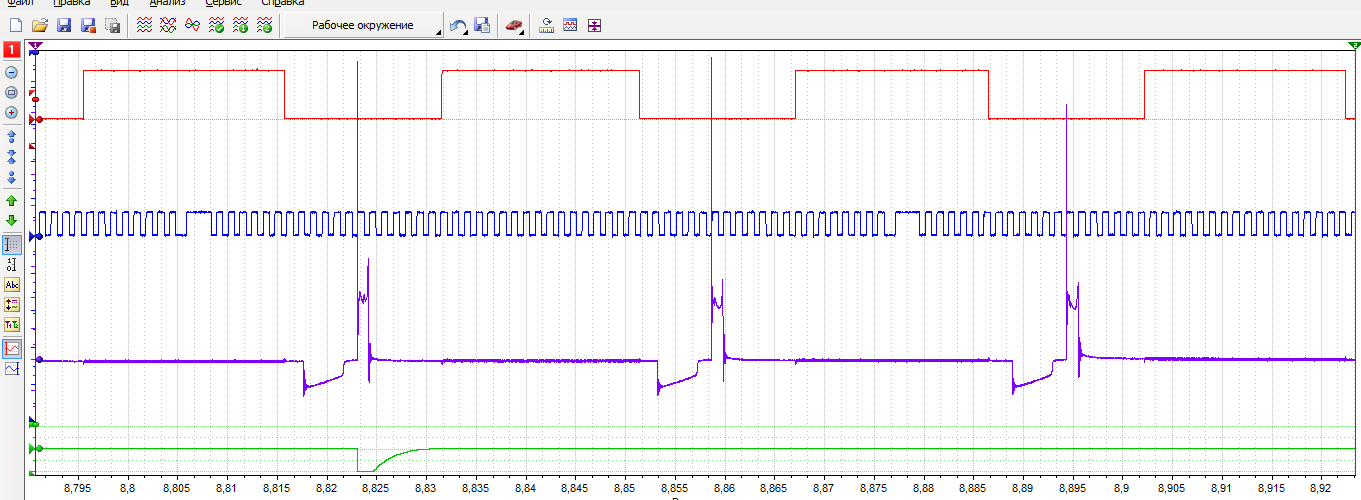Click the red channel zero-level marker
This screenshot has width=1361, height=500.
[36, 119]
